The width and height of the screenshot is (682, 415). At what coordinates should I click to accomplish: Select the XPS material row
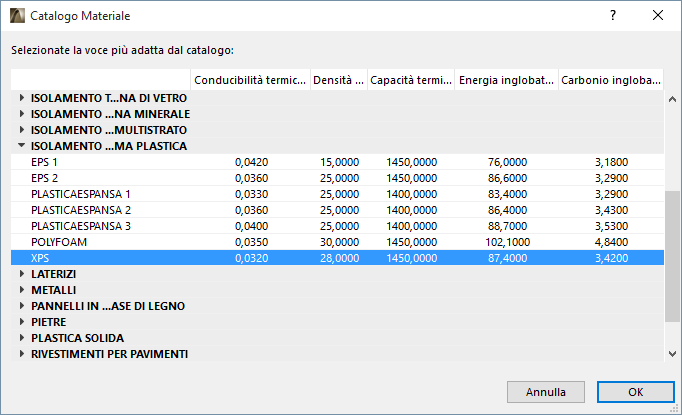tap(338, 258)
